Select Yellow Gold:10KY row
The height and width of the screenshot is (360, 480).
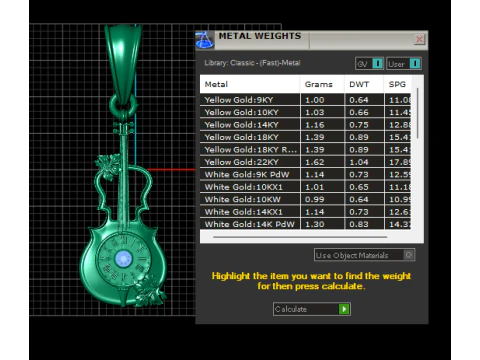pyautogui.click(x=305, y=112)
